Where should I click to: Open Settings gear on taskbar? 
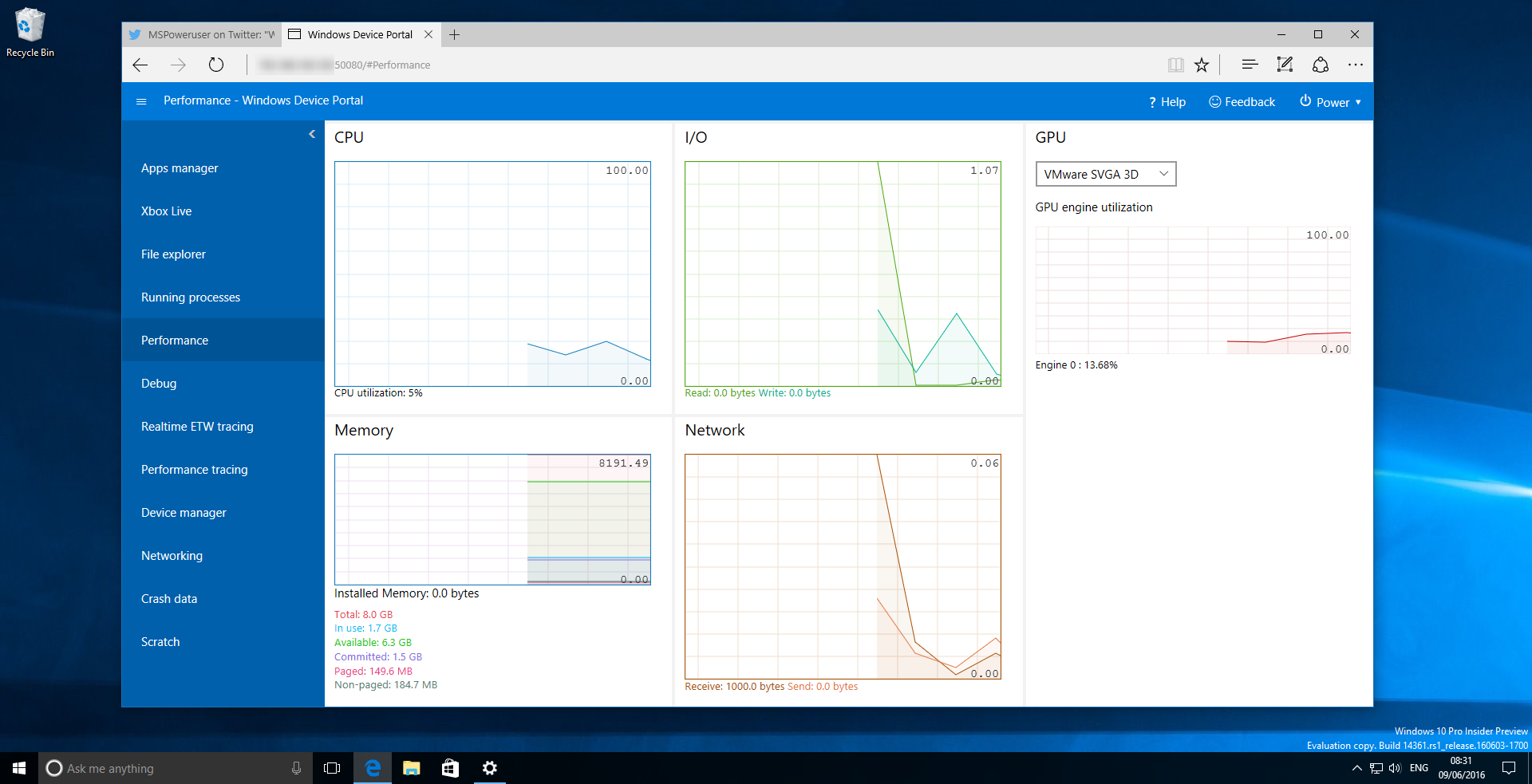pyautogui.click(x=489, y=768)
